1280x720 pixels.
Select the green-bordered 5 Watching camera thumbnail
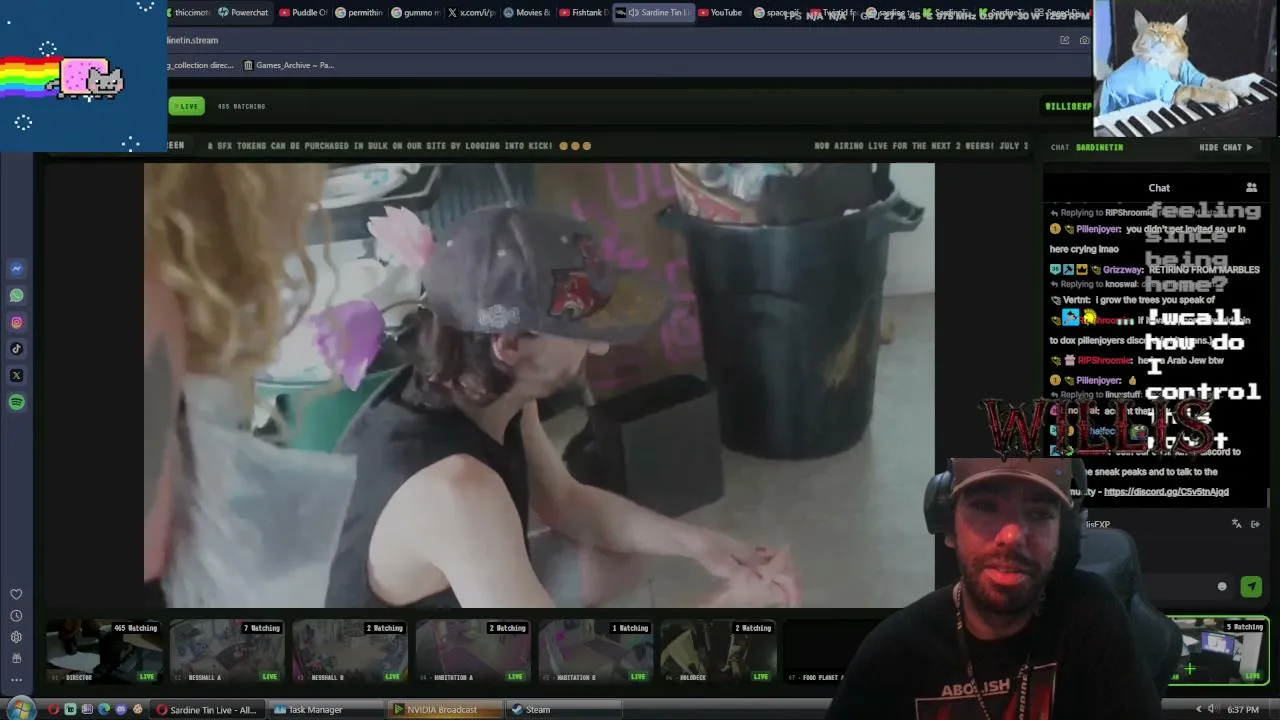1221,651
